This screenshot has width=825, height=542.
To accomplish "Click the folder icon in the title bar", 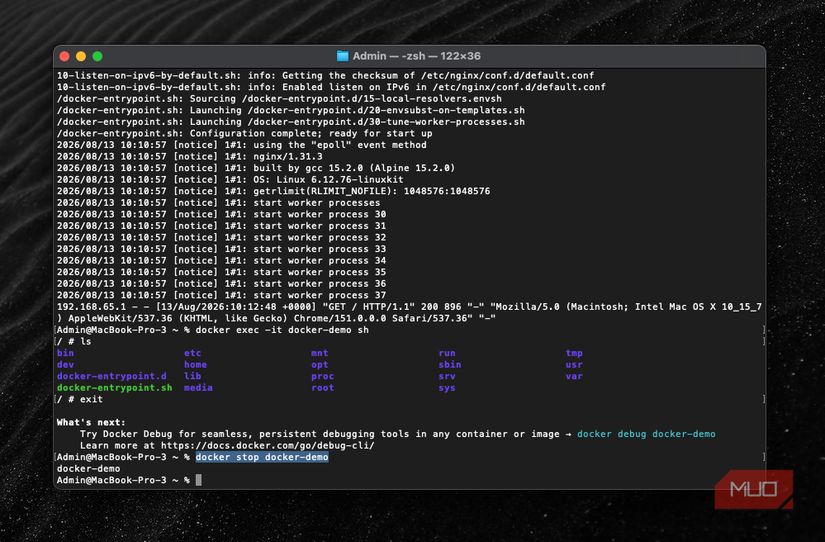I will tap(342, 56).
